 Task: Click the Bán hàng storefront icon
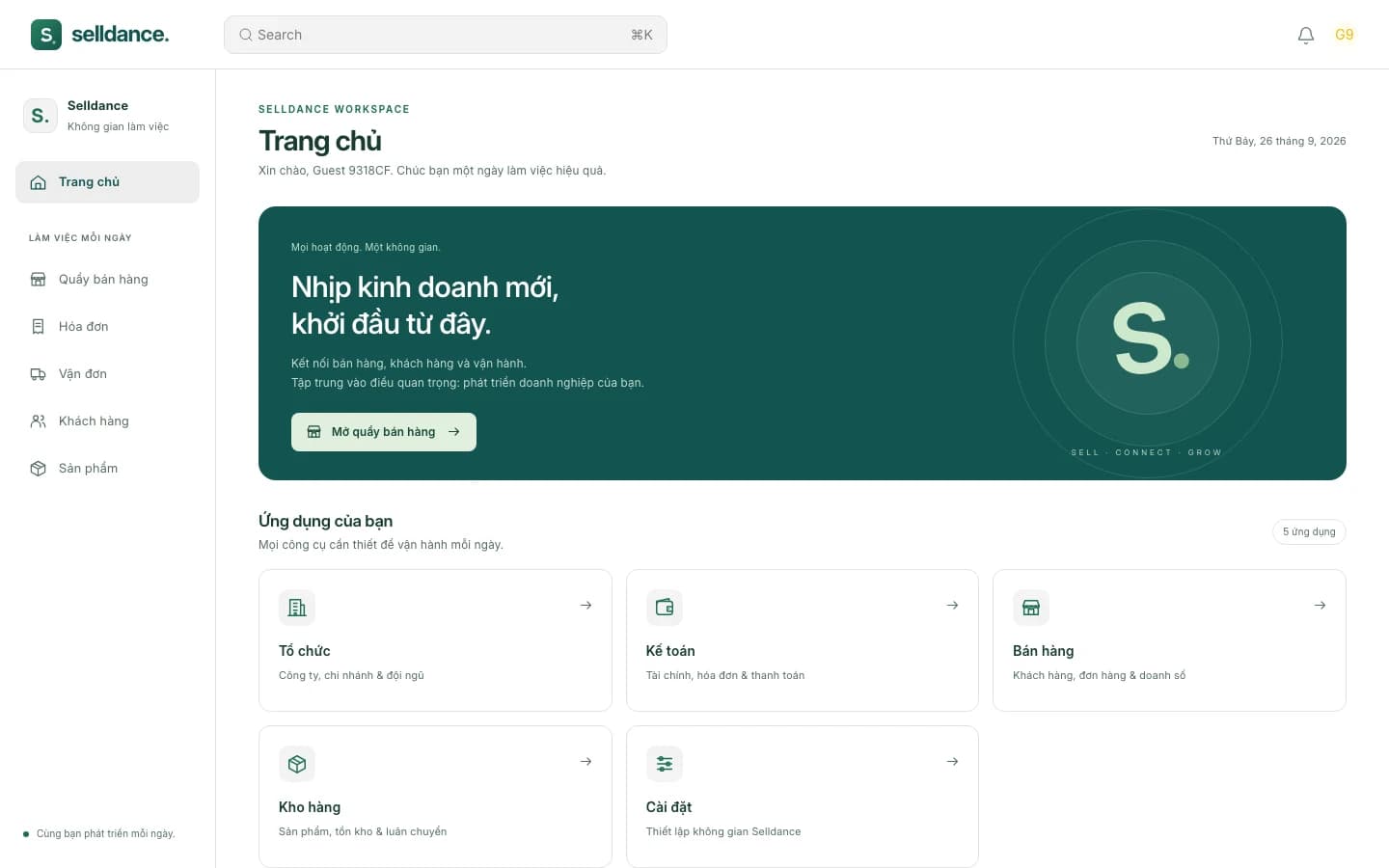click(x=1031, y=608)
